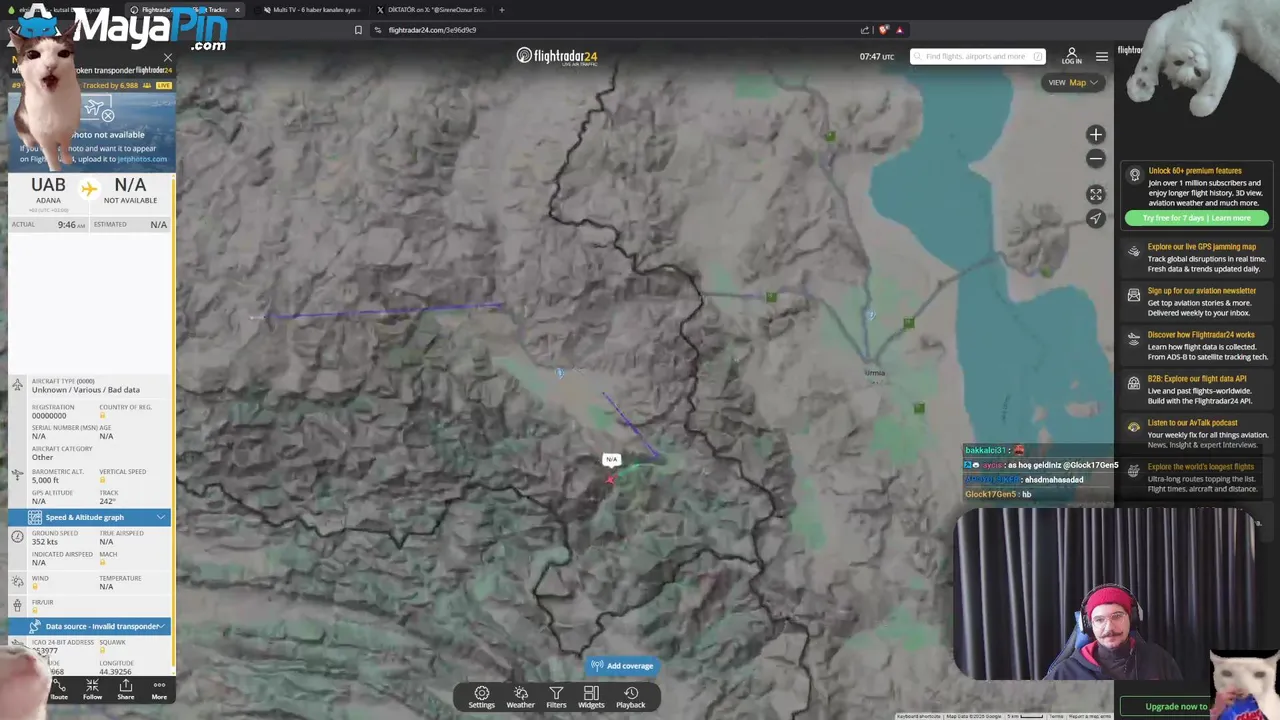Click the Find flights search field

(x=977, y=56)
